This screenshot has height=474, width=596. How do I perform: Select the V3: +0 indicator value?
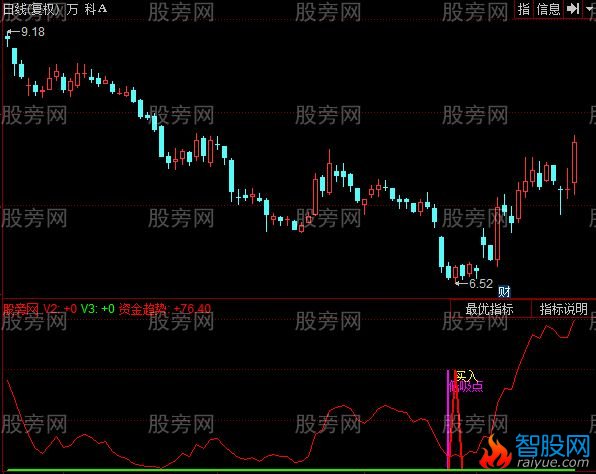(98, 309)
